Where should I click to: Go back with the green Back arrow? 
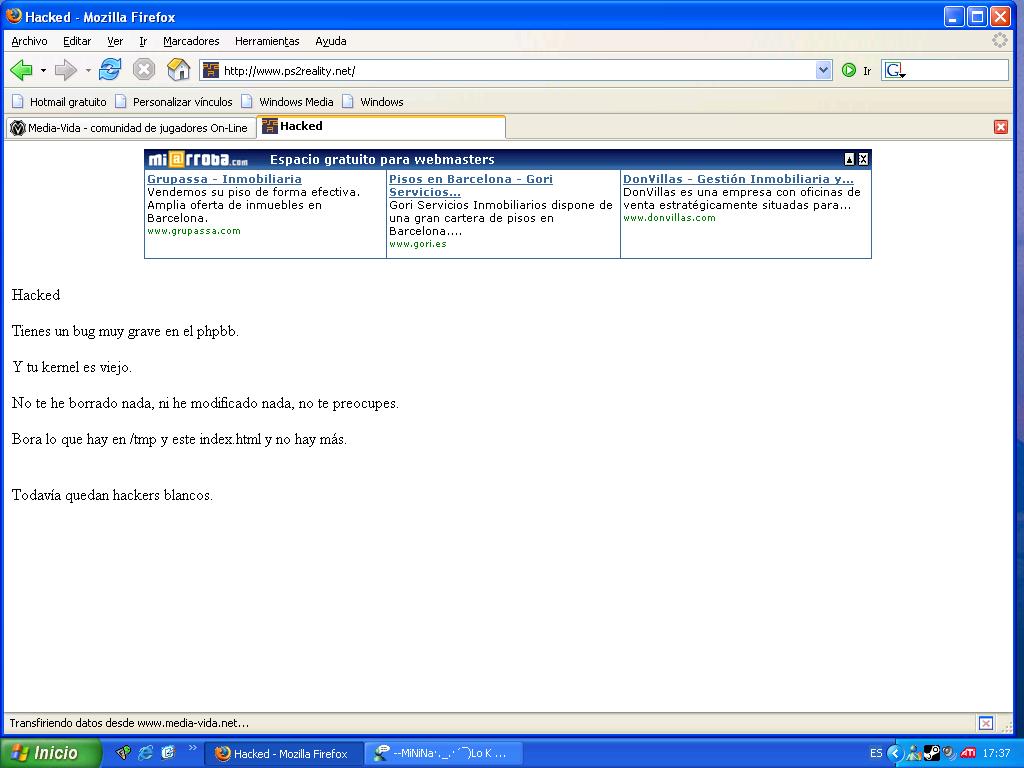(22, 70)
